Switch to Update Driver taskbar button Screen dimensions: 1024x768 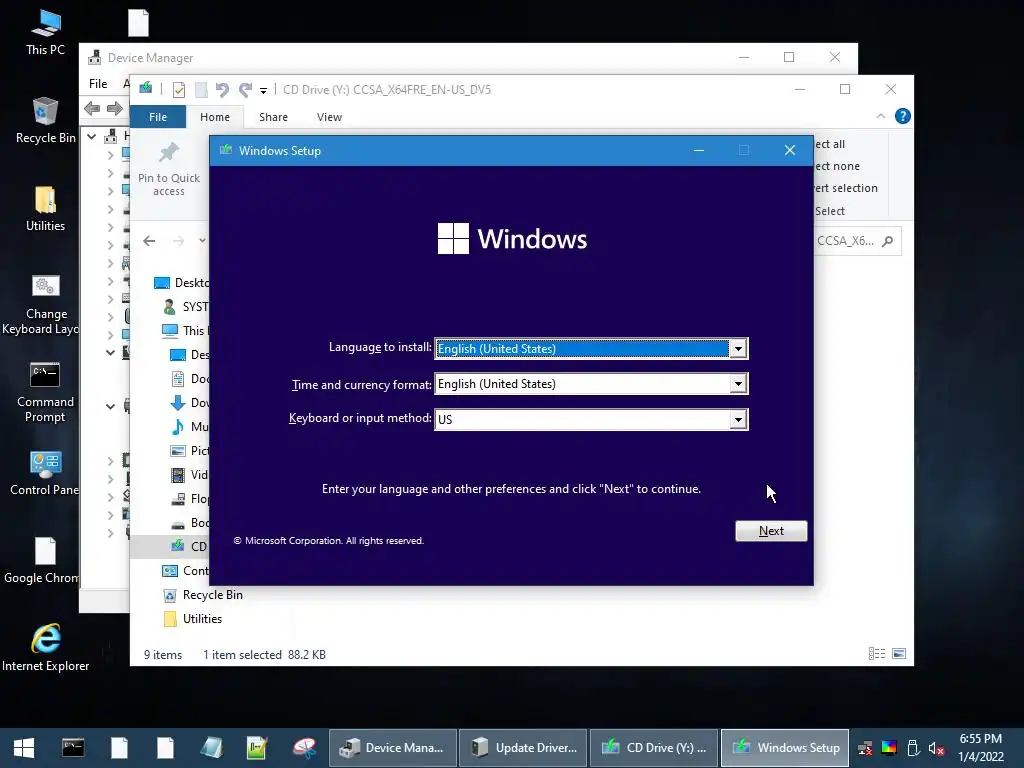(x=523, y=748)
